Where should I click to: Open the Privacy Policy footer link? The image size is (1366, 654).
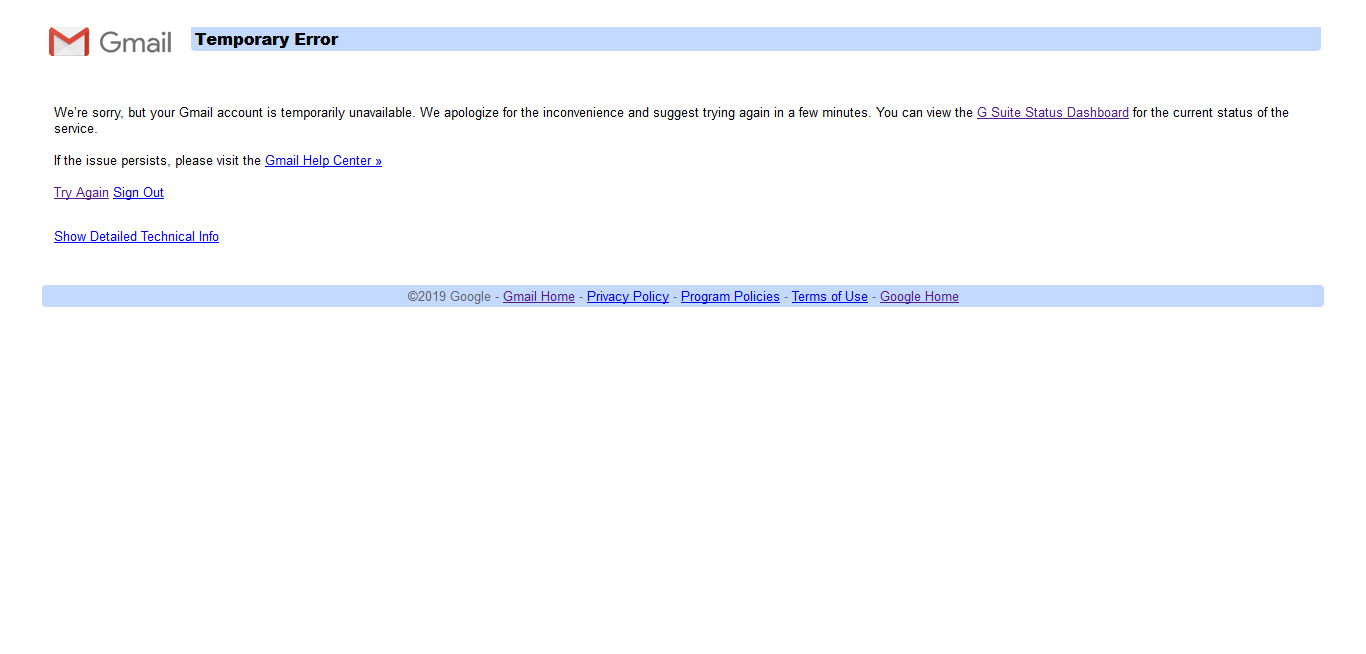coord(627,297)
